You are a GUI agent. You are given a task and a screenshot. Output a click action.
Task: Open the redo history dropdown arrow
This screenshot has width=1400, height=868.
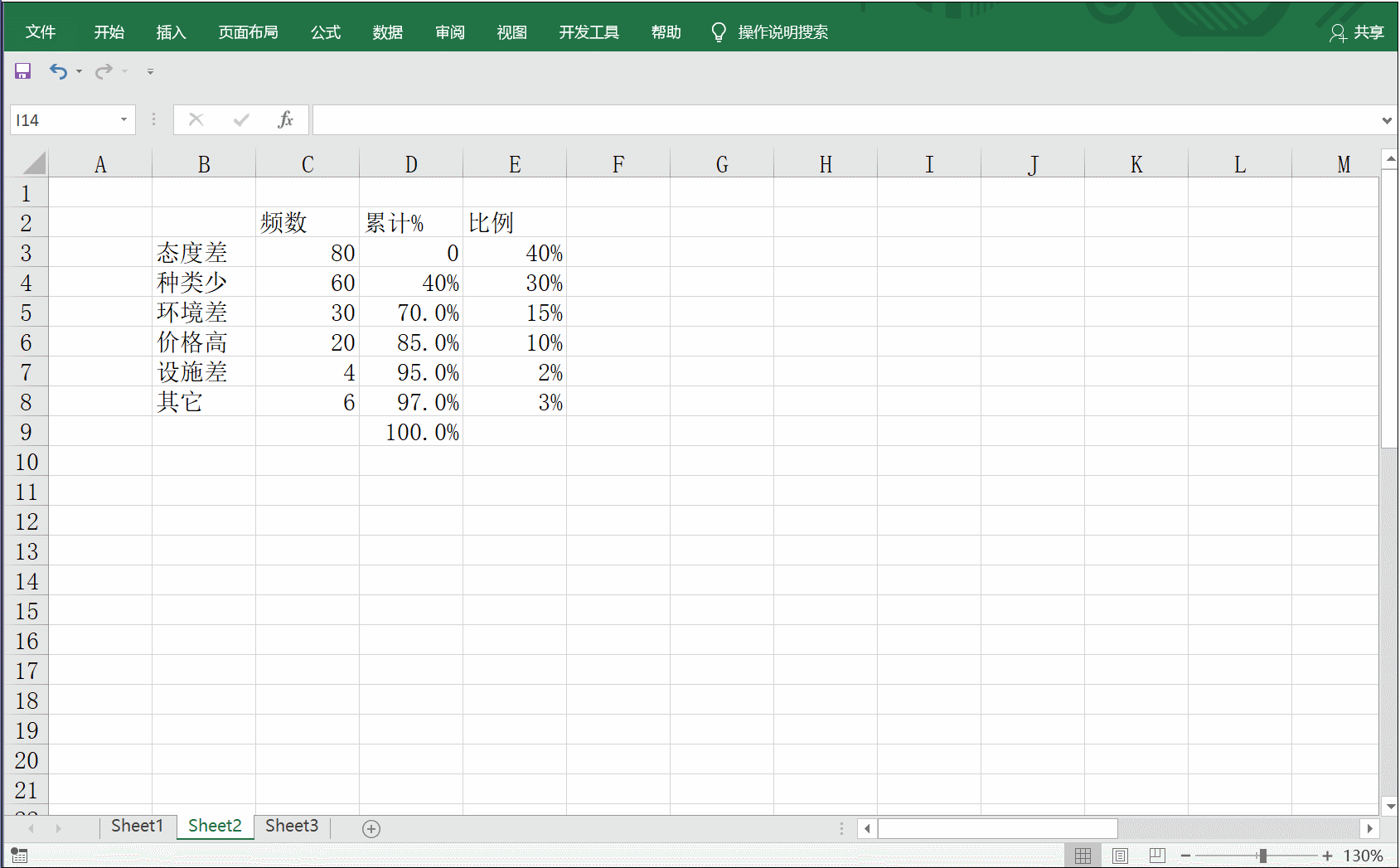coord(125,71)
